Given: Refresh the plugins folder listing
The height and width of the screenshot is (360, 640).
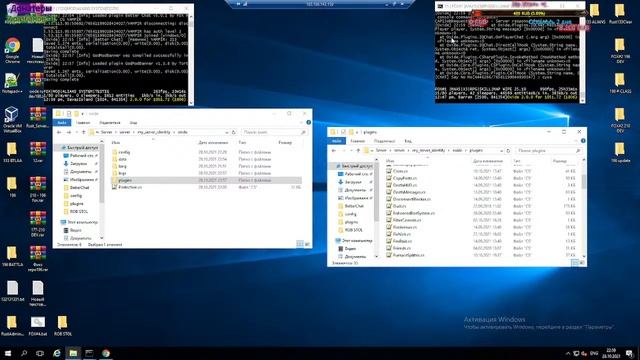Looking at the screenshot, I should pyautogui.click(x=508, y=151).
